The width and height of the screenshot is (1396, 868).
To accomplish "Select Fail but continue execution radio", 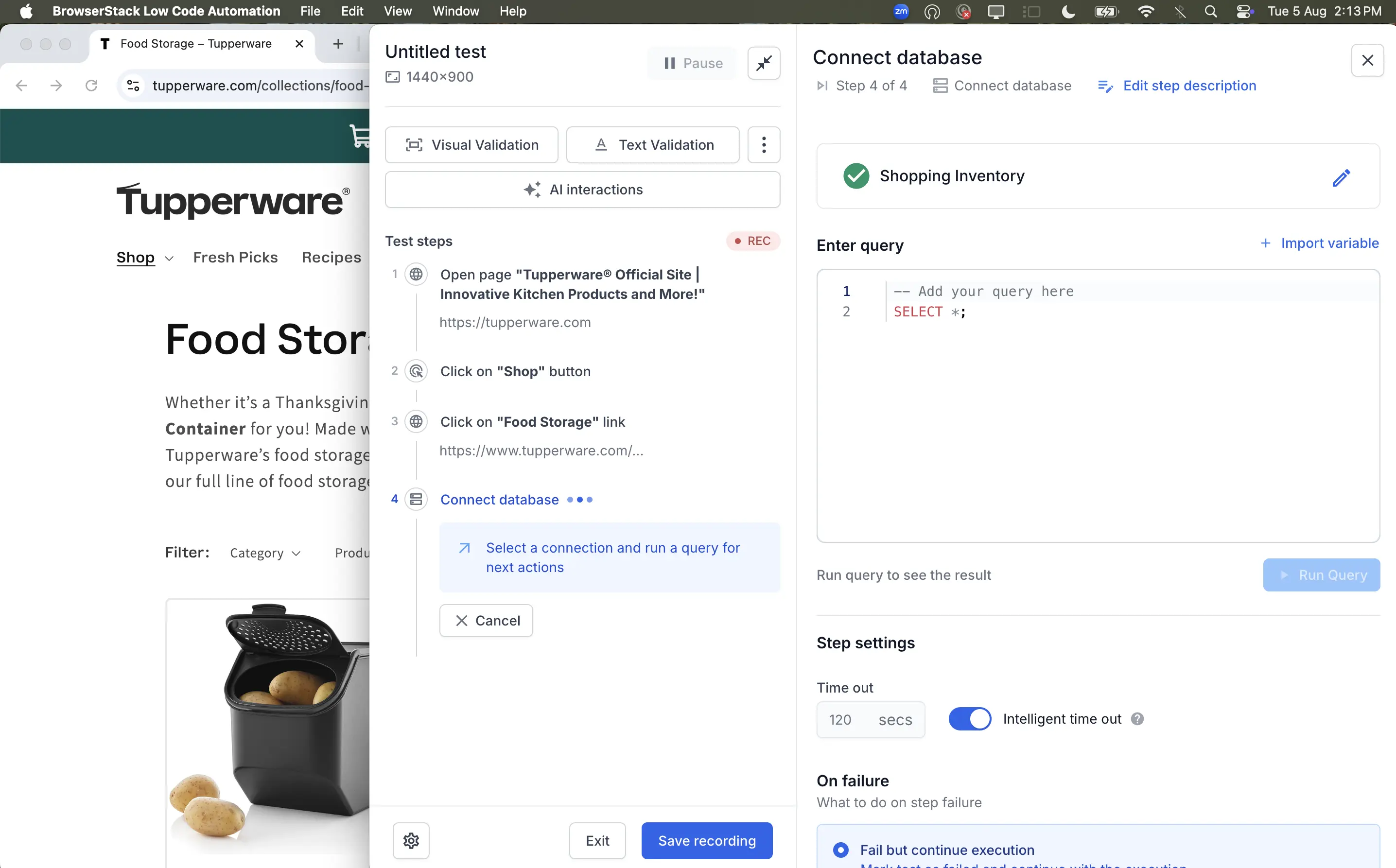I will (x=841, y=850).
